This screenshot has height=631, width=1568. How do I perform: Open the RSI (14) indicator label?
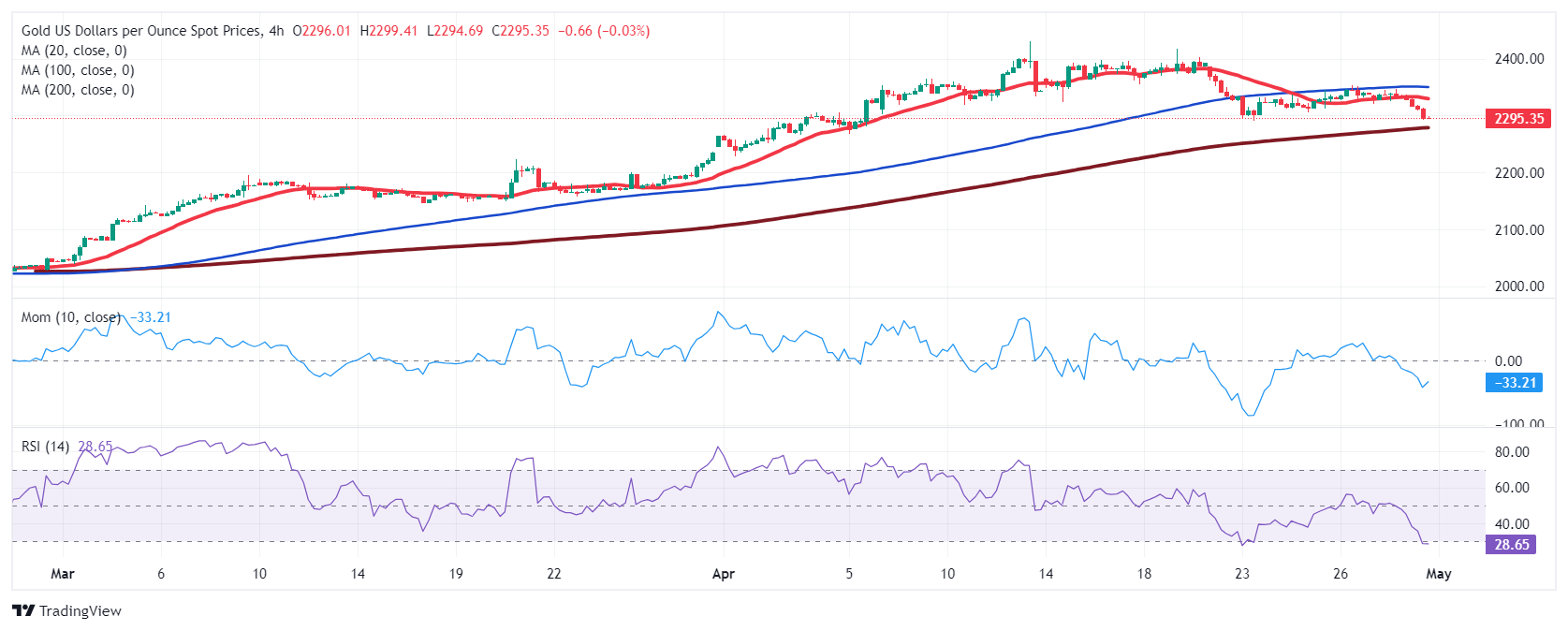[46, 447]
